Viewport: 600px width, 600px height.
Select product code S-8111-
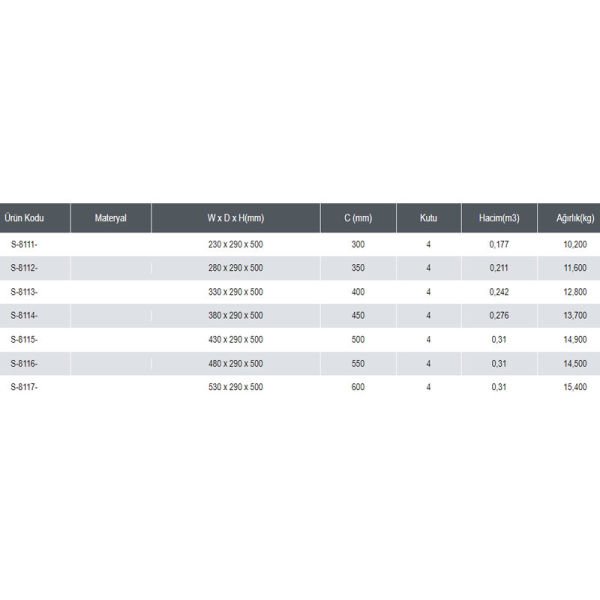(24, 244)
